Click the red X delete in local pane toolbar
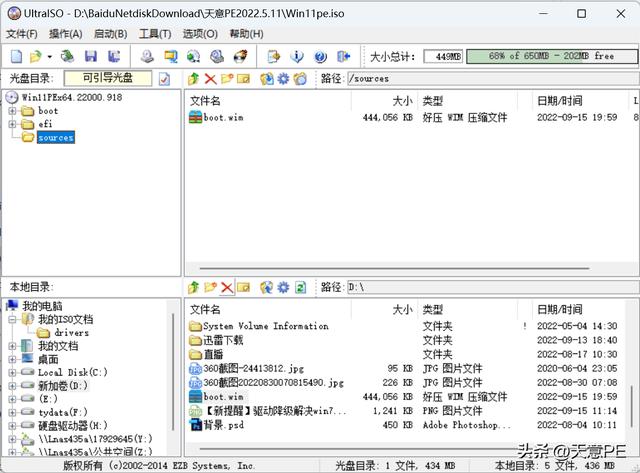 coord(227,287)
